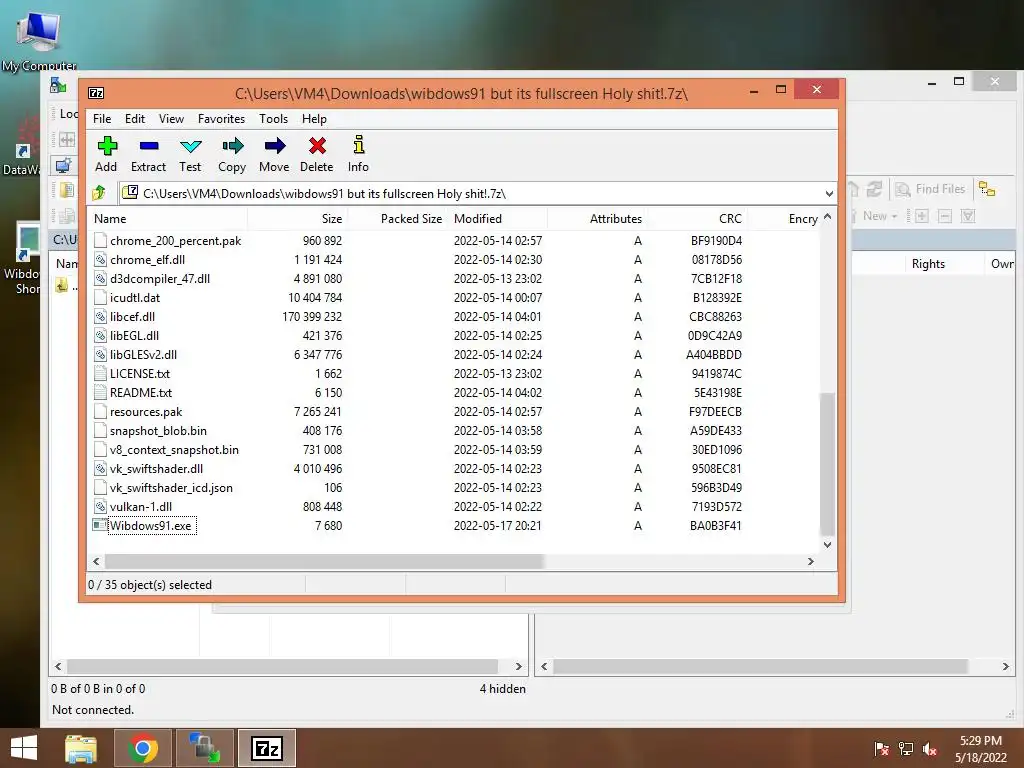
Task: Open the Help menu
Action: (314, 119)
